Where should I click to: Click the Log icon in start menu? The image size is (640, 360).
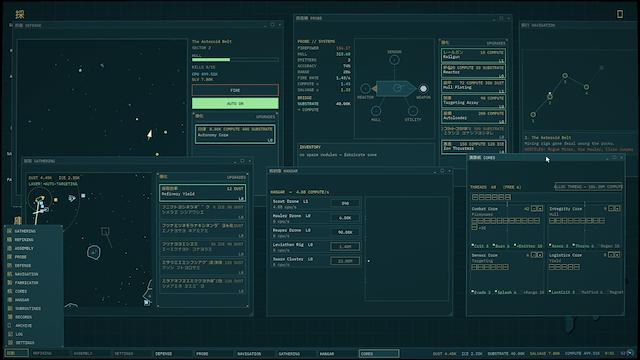[x=10, y=334]
